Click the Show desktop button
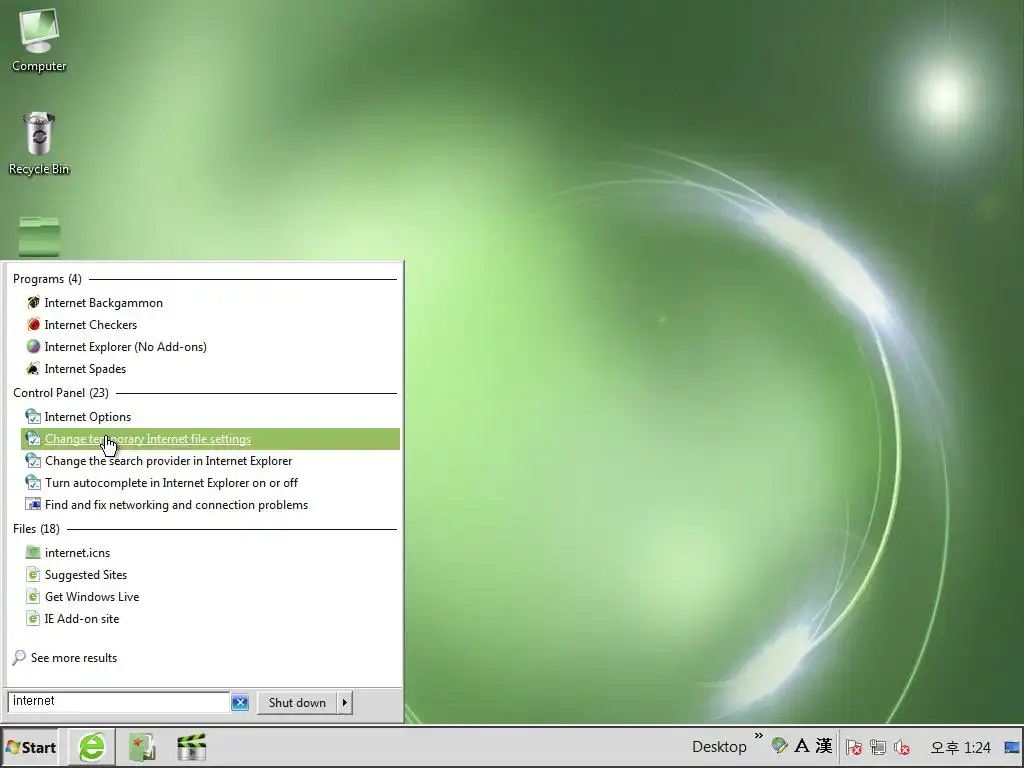Viewport: 1024px width, 768px height. pyautogui.click(x=1012, y=747)
